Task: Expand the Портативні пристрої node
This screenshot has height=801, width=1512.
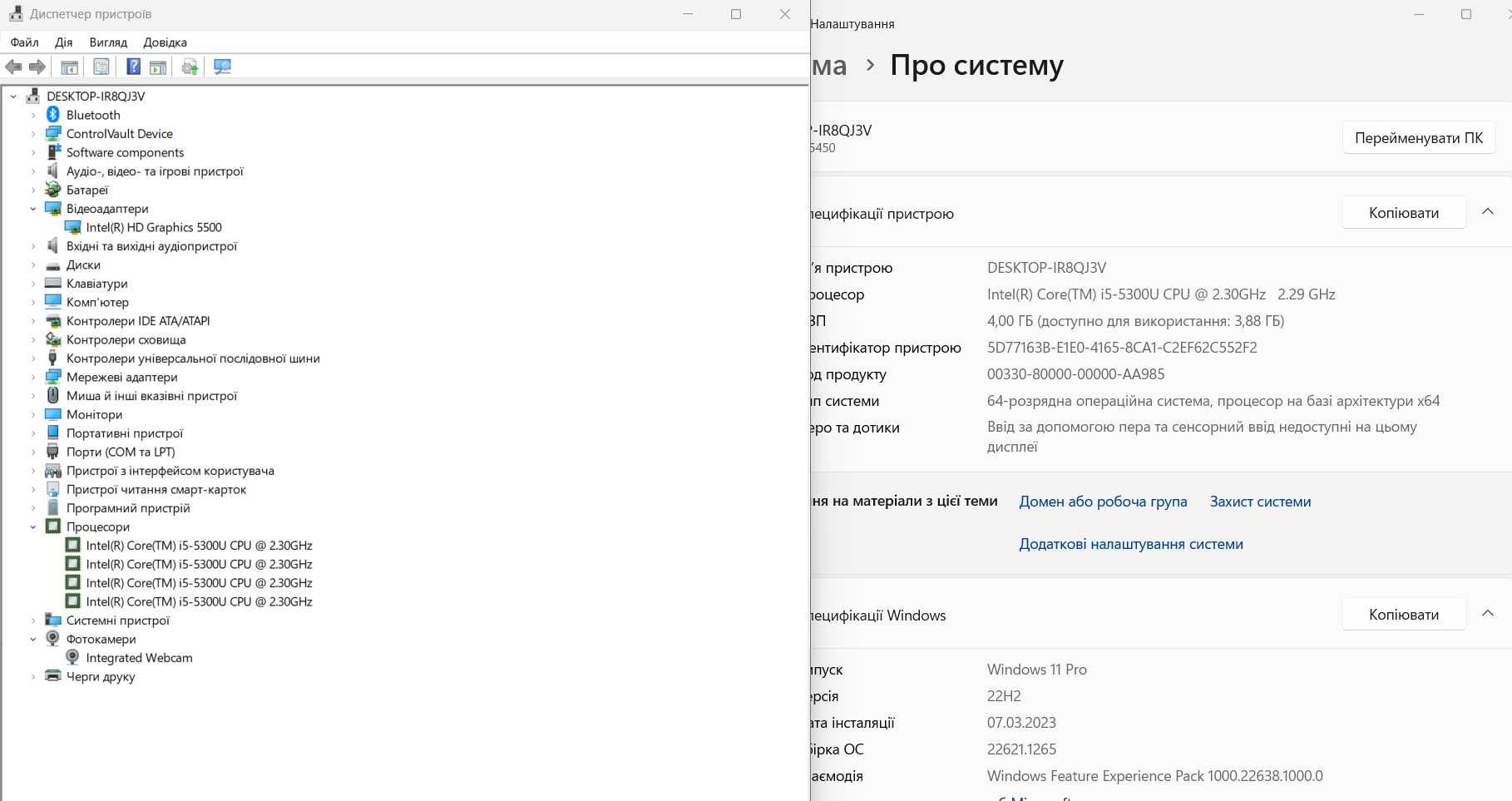Action: [x=33, y=433]
